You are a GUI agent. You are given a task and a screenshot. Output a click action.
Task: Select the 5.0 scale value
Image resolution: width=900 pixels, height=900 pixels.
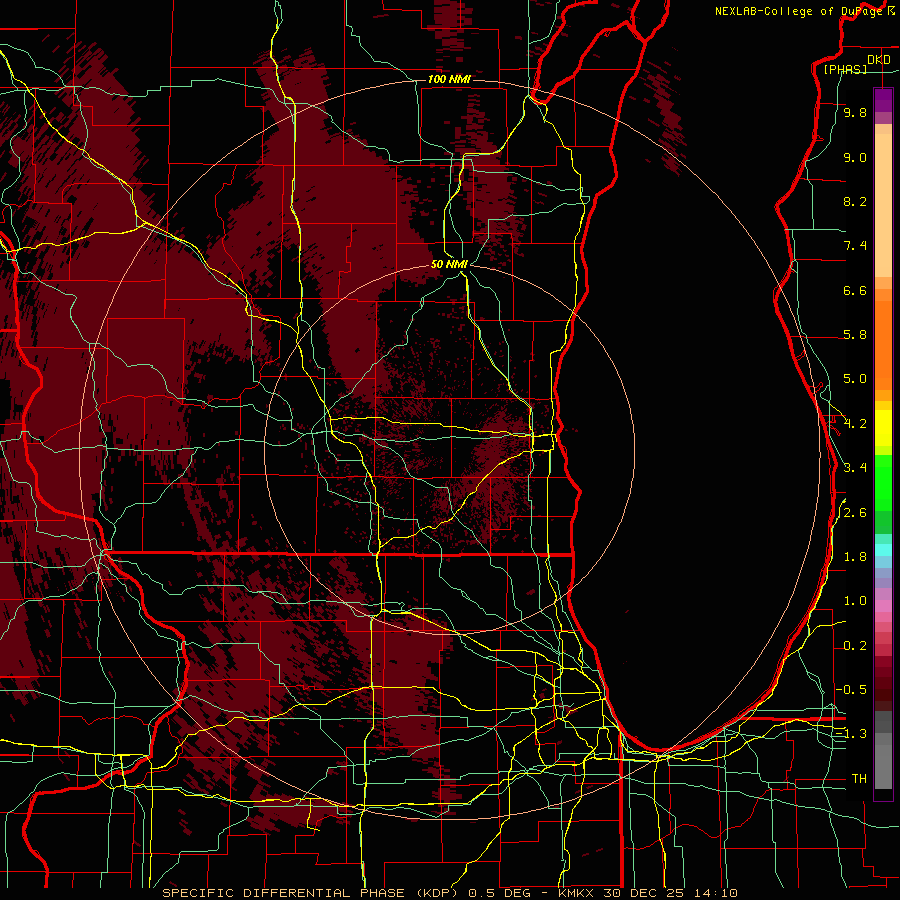coord(855,379)
